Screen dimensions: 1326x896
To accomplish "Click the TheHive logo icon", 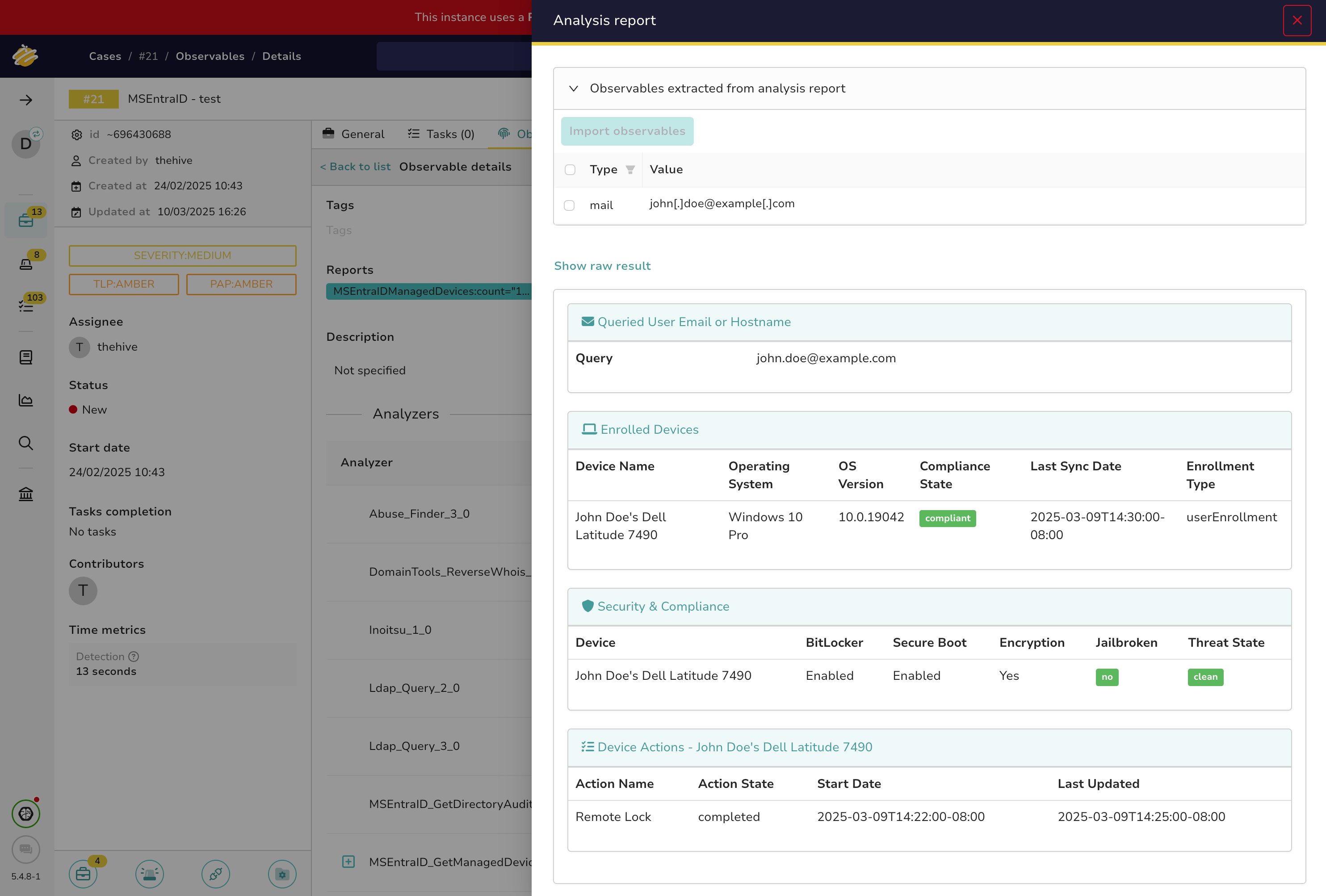I will (x=25, y=56).
